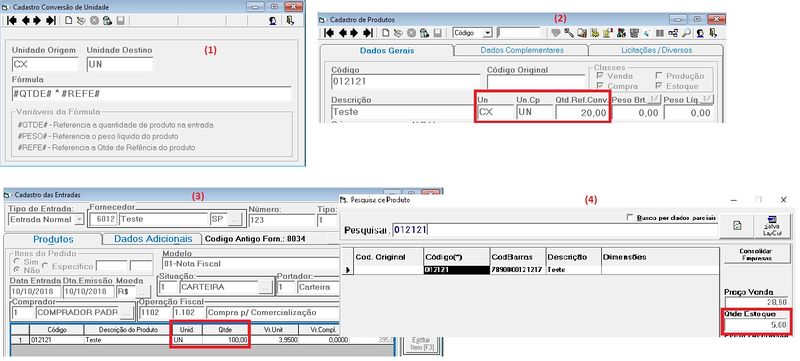The height and width of the screenshot is (361, 800).
Task: Click edit pencil icon in Conversão de Unidade toolbar
Action: (x=81, y=21)
